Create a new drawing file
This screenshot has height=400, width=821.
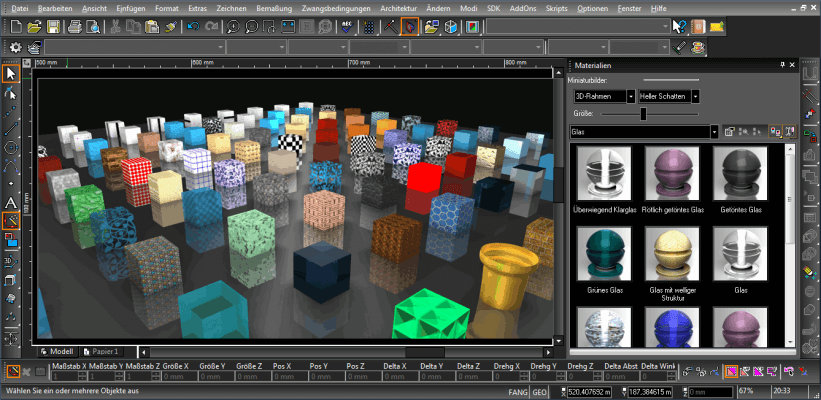pos(16,26)
